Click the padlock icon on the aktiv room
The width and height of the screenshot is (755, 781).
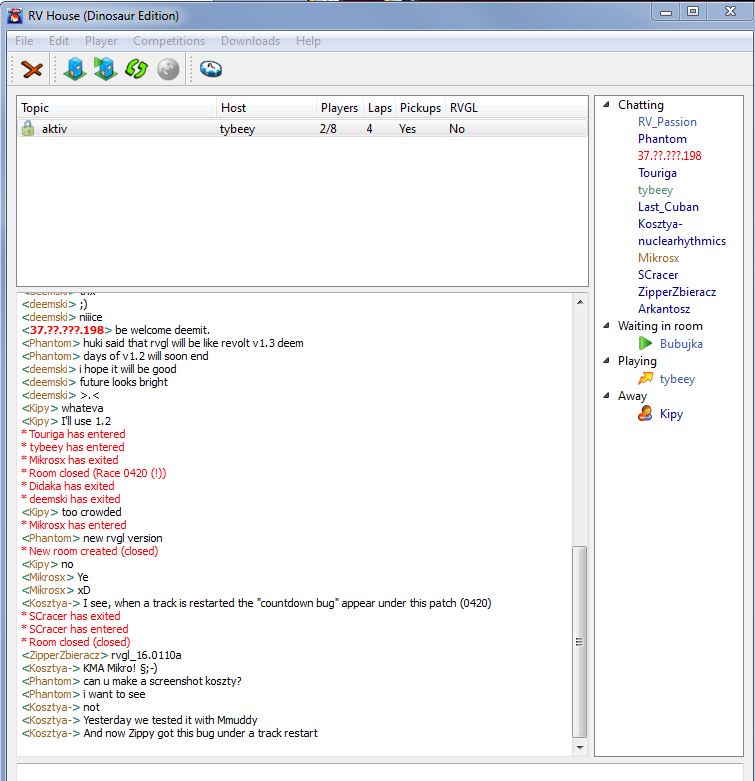coord(28,129)
